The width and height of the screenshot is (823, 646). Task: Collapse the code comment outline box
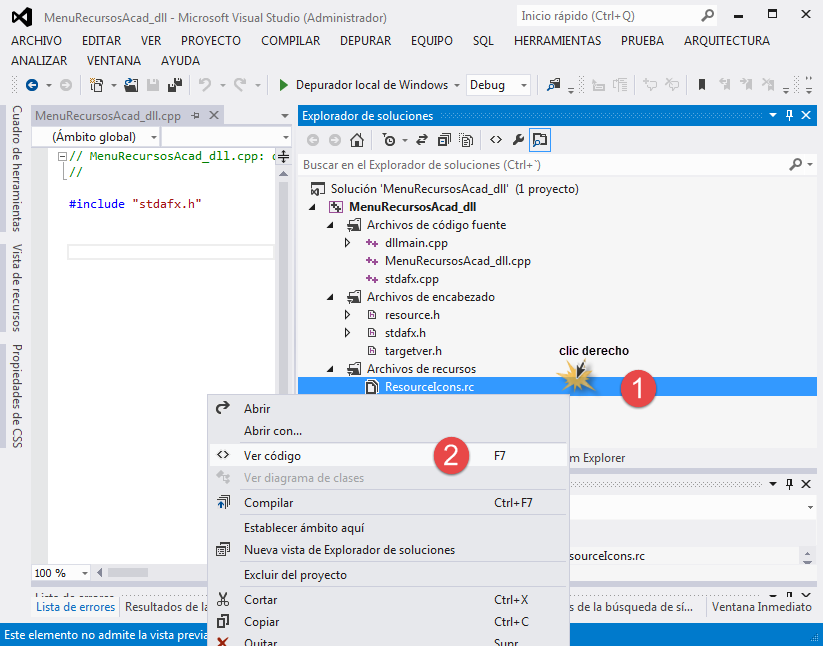(62, 156)
